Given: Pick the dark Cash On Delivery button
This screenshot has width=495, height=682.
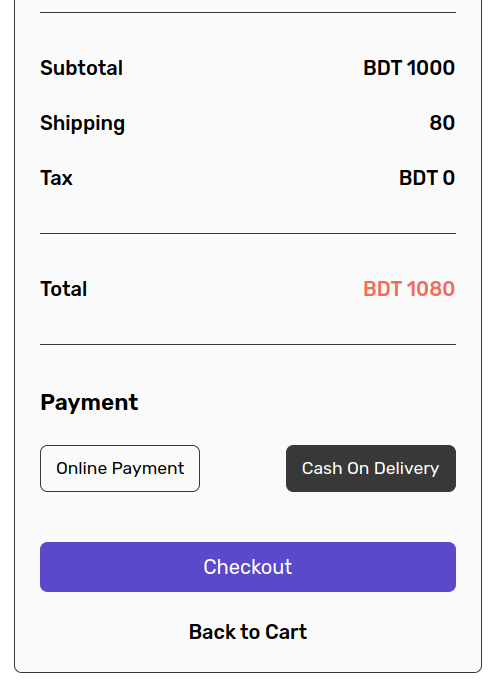Looking at the screenshot, I should [x=371, y=468].
